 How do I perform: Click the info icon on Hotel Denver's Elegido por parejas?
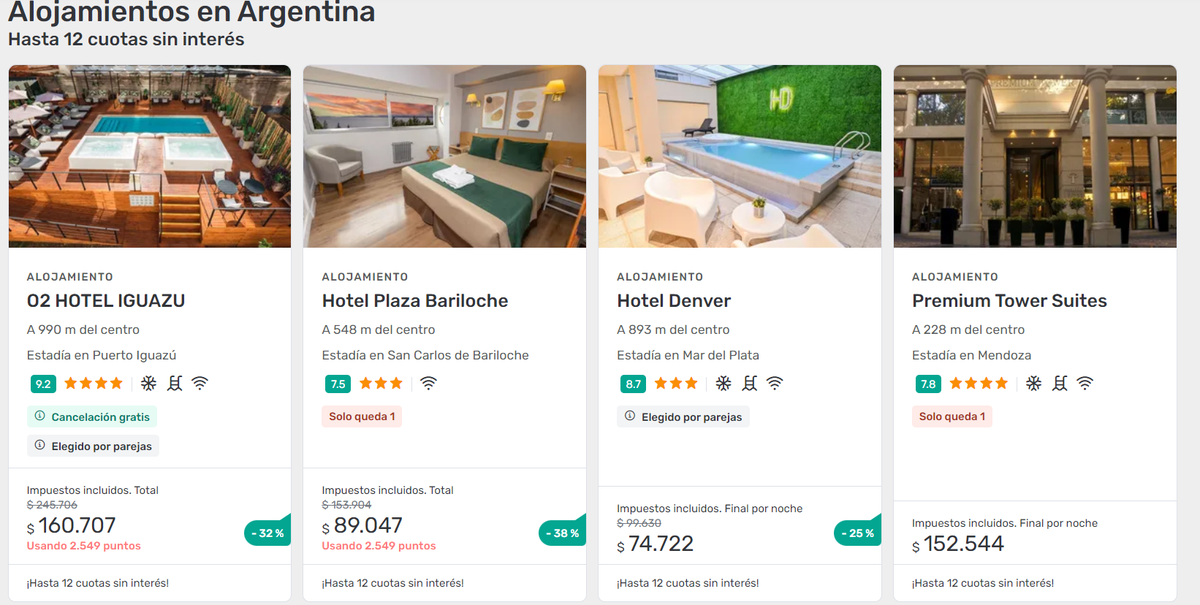point(630,416)
